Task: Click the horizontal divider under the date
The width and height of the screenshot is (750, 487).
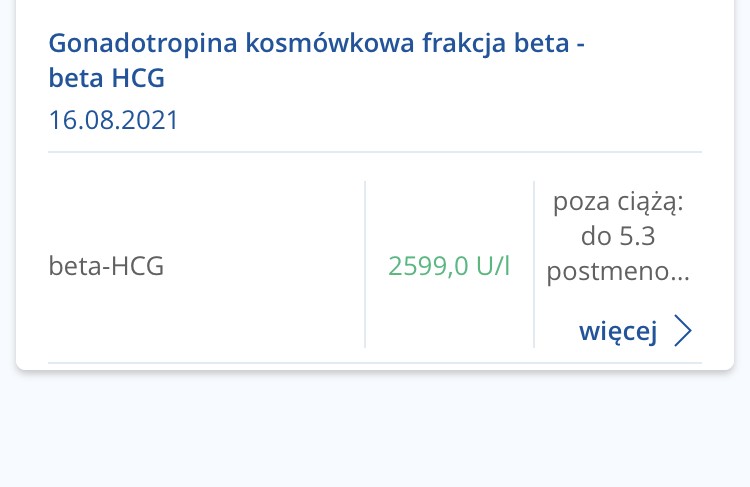Action: (375, 152)
